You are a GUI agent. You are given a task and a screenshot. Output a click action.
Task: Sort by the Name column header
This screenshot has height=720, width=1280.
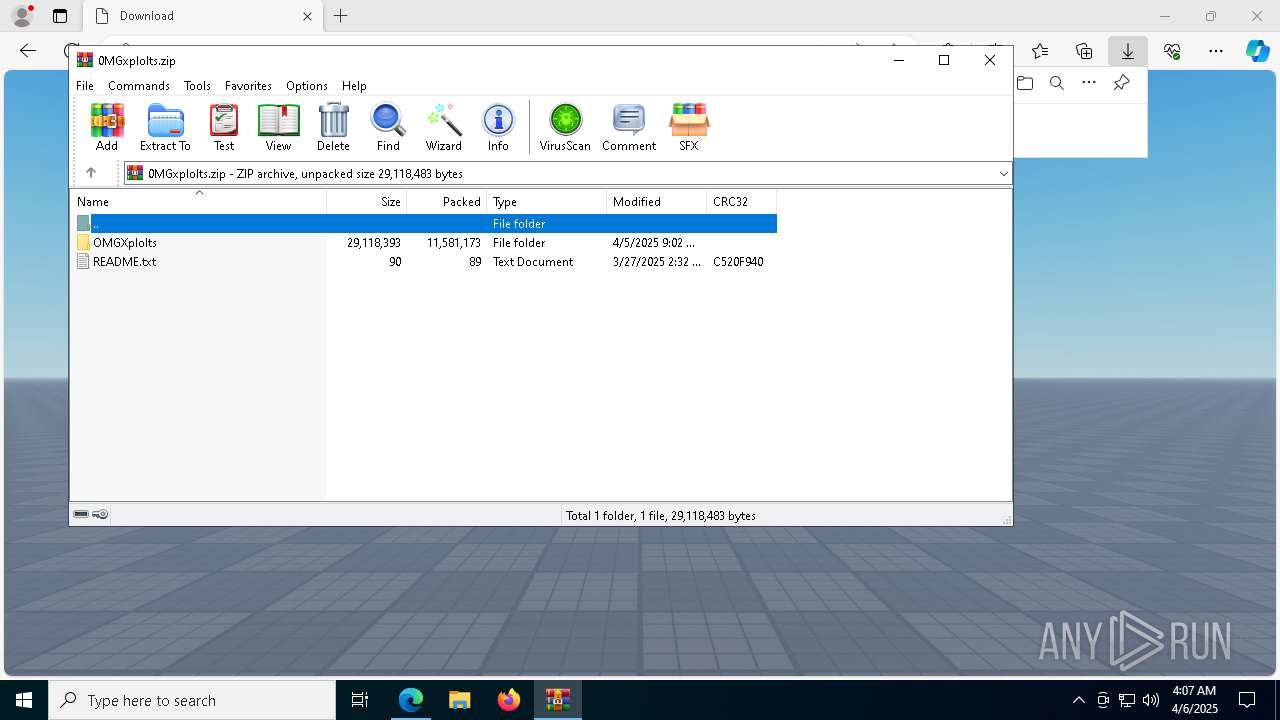tap(198, 201)
